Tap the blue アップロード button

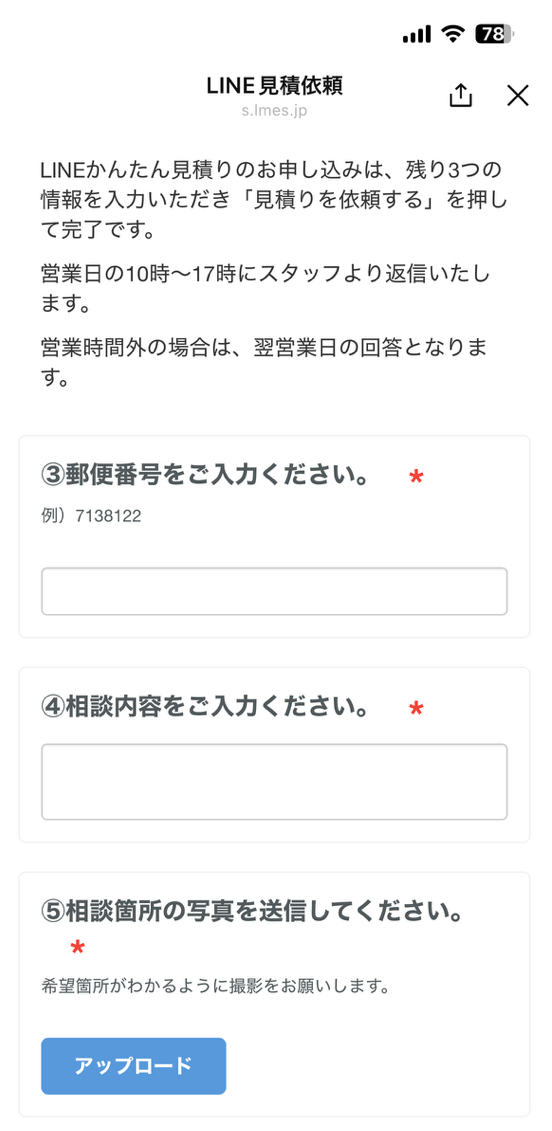click(x=133, y=1066)
